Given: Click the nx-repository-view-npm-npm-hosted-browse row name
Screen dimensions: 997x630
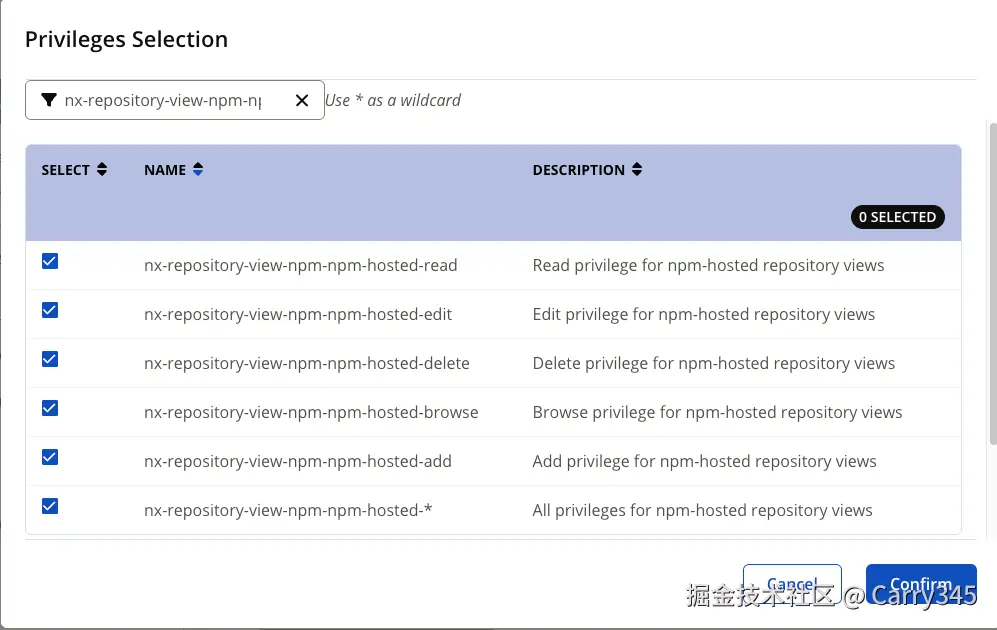Looking at the screenshot, I should tap(311, 412).
